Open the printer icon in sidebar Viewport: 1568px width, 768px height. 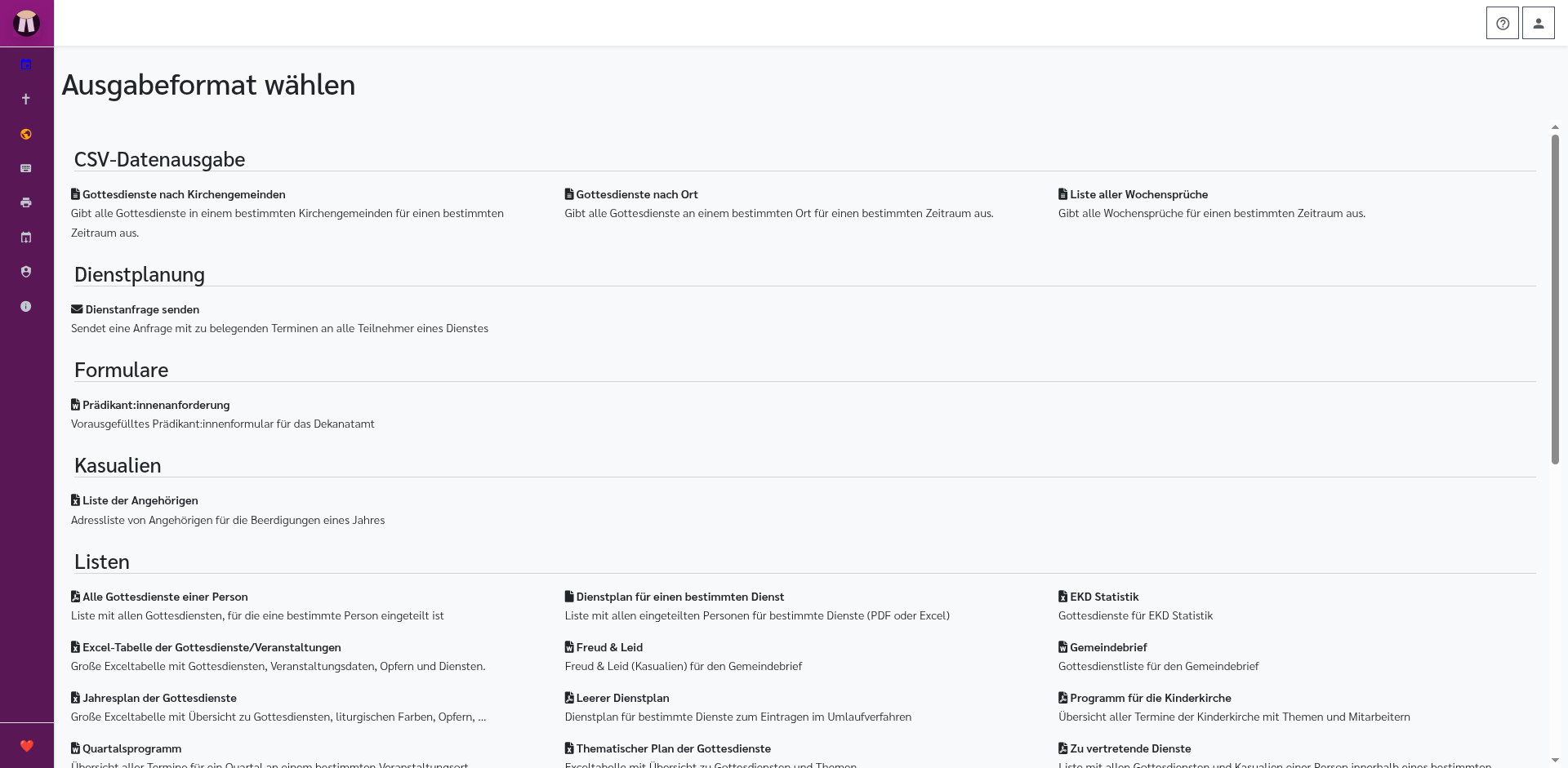click(x=26, y=202)
